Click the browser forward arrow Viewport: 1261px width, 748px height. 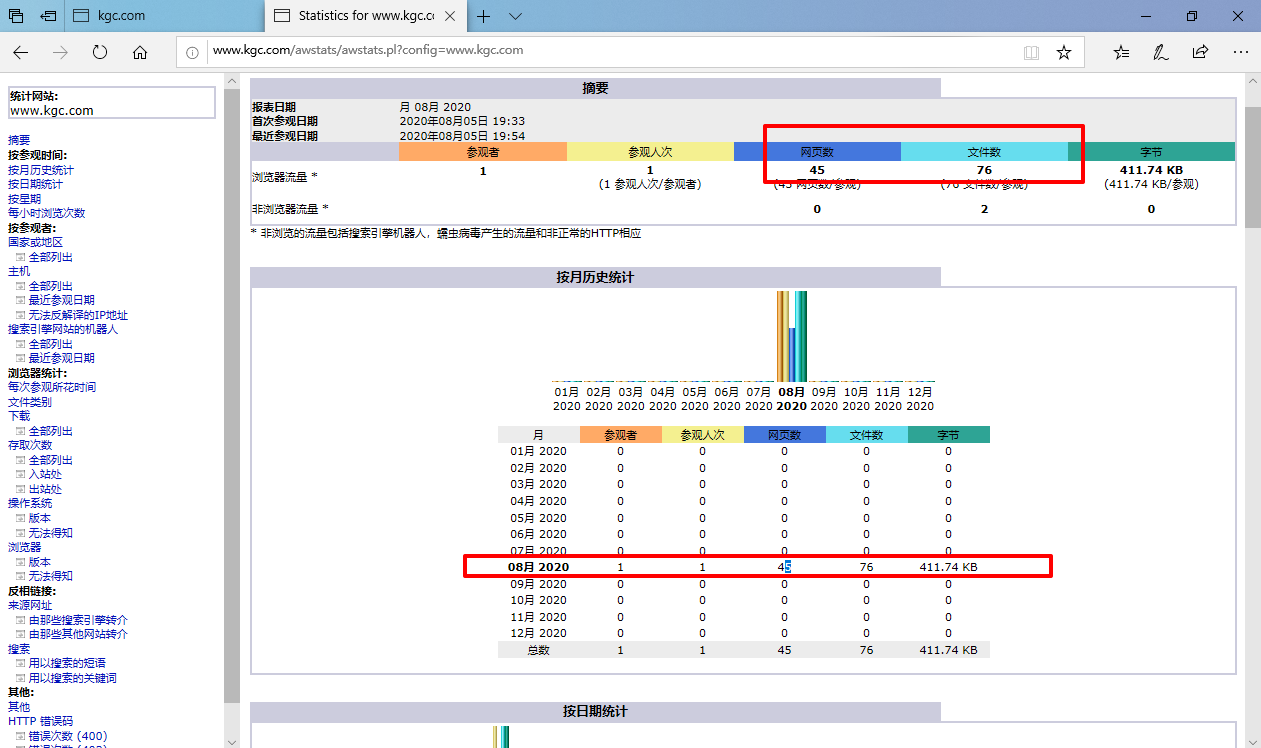coord(61,52)
